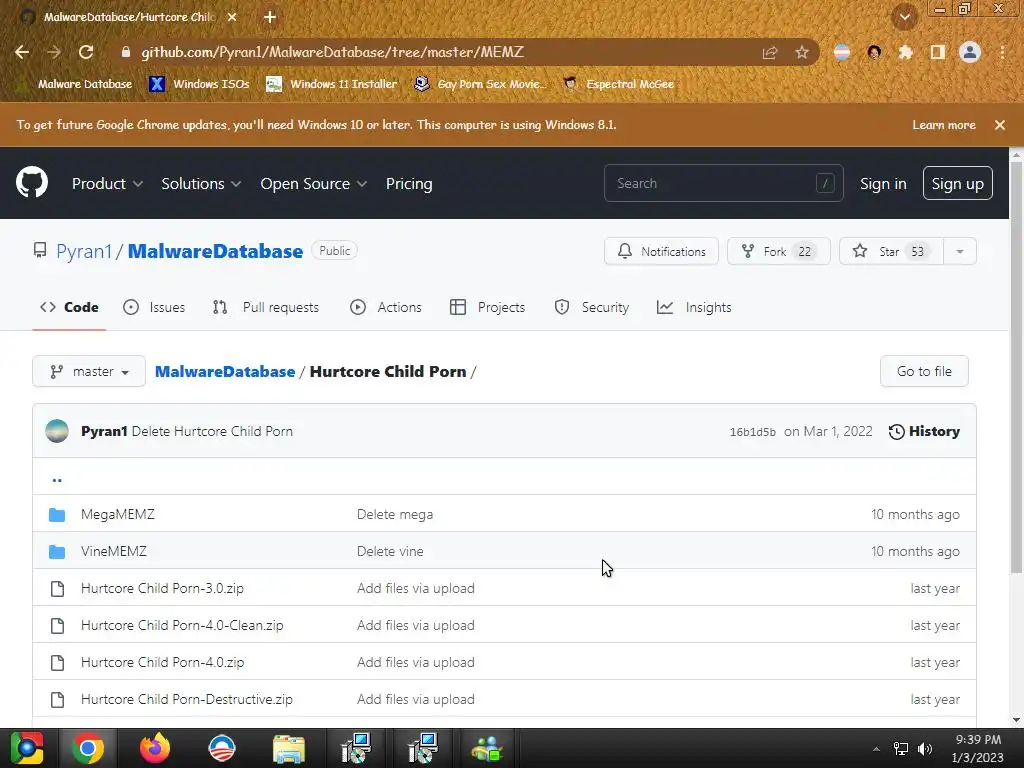The height and width of the screenshot is (768, 1024).
Task: Click the 'Delete vine' commit message
Action: tap(390, 551)
